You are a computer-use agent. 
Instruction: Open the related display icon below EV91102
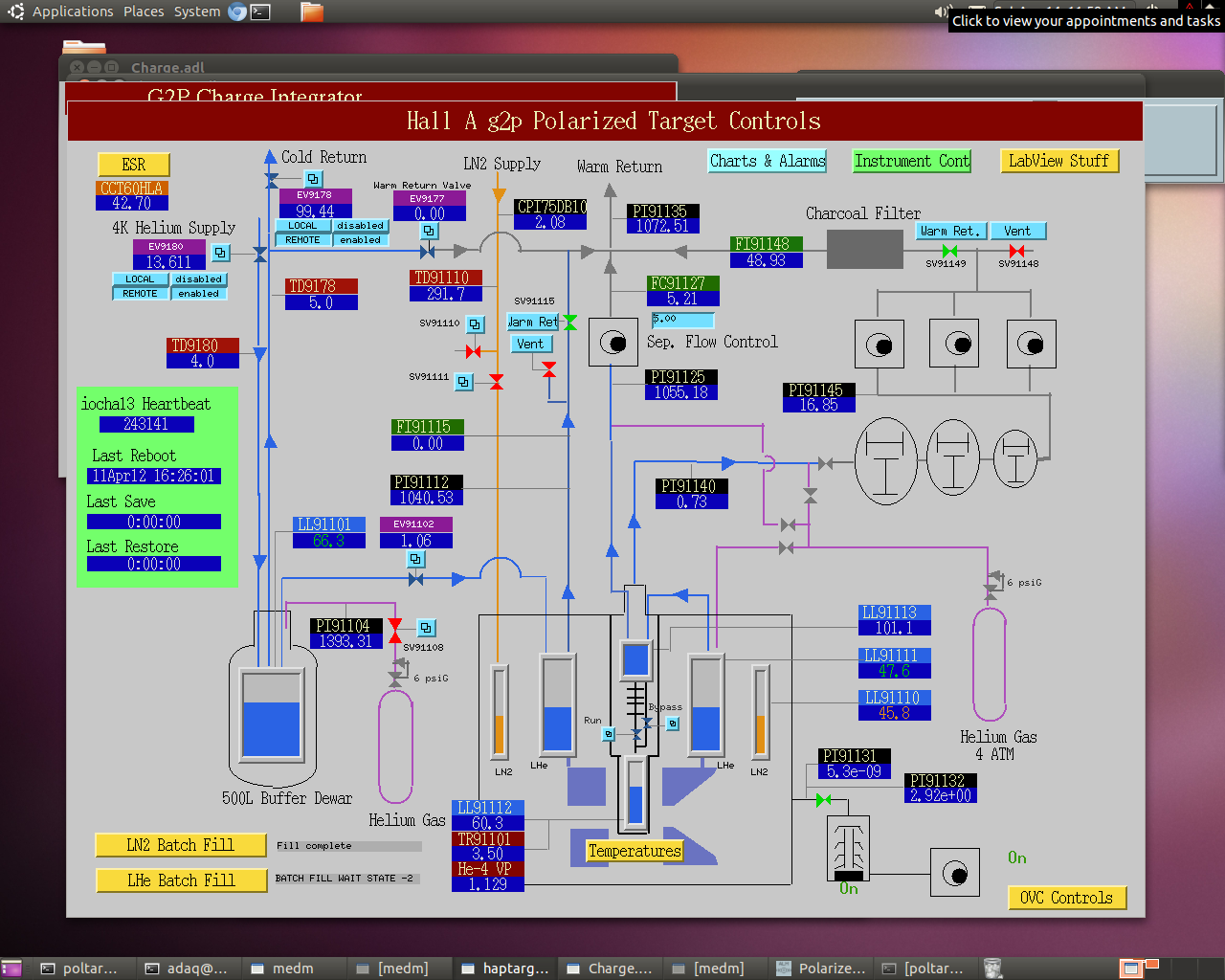point(416,559)
